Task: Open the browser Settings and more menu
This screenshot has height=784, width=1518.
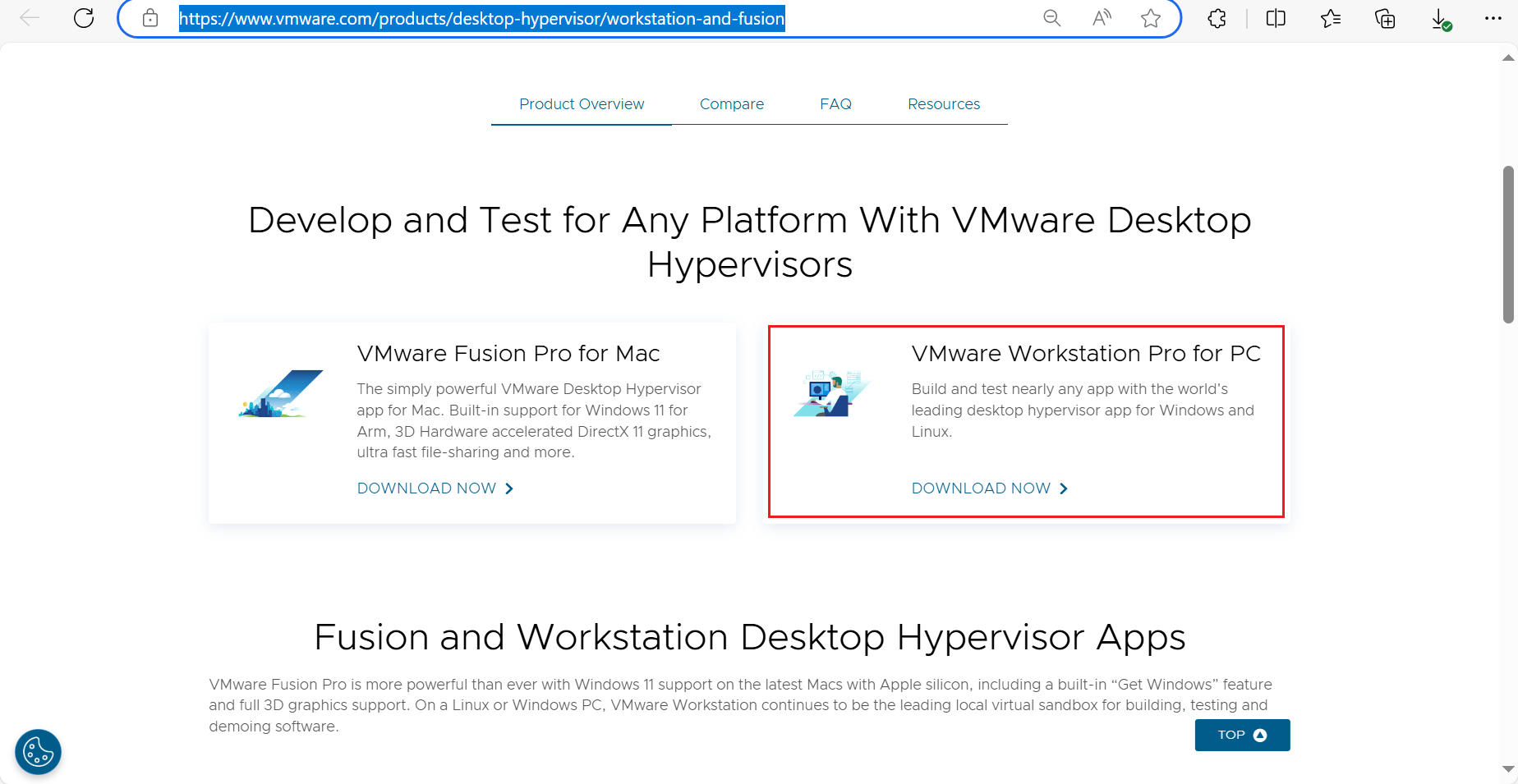Action: click(x=1493, y=18)
